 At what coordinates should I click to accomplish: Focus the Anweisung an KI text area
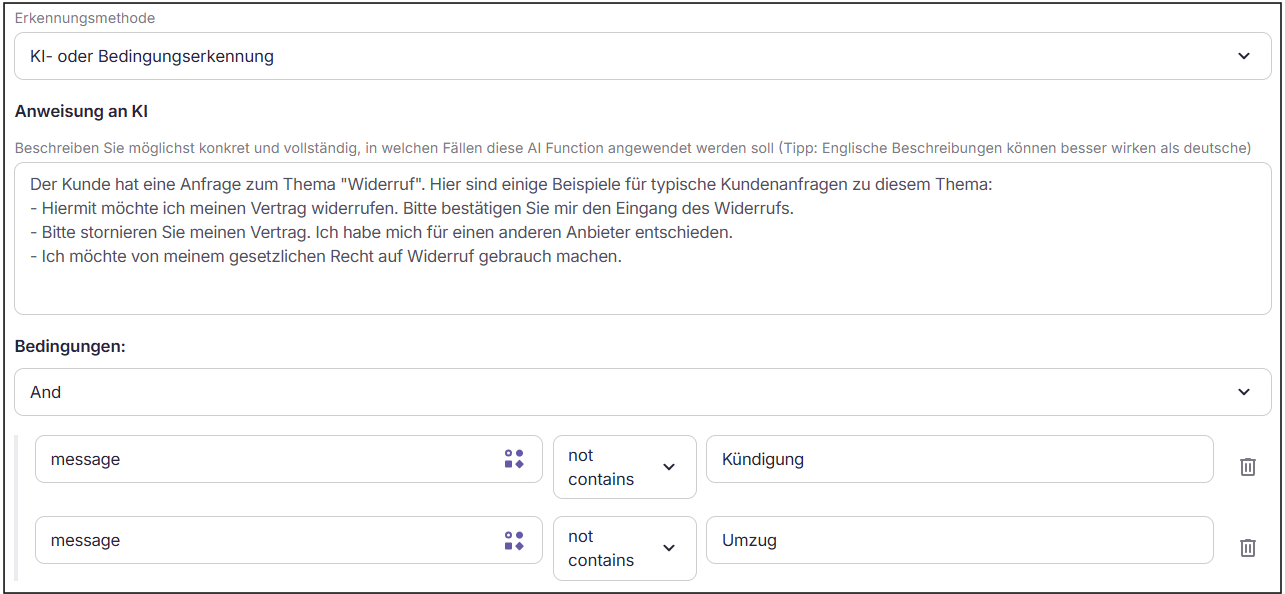pos(642,238)
